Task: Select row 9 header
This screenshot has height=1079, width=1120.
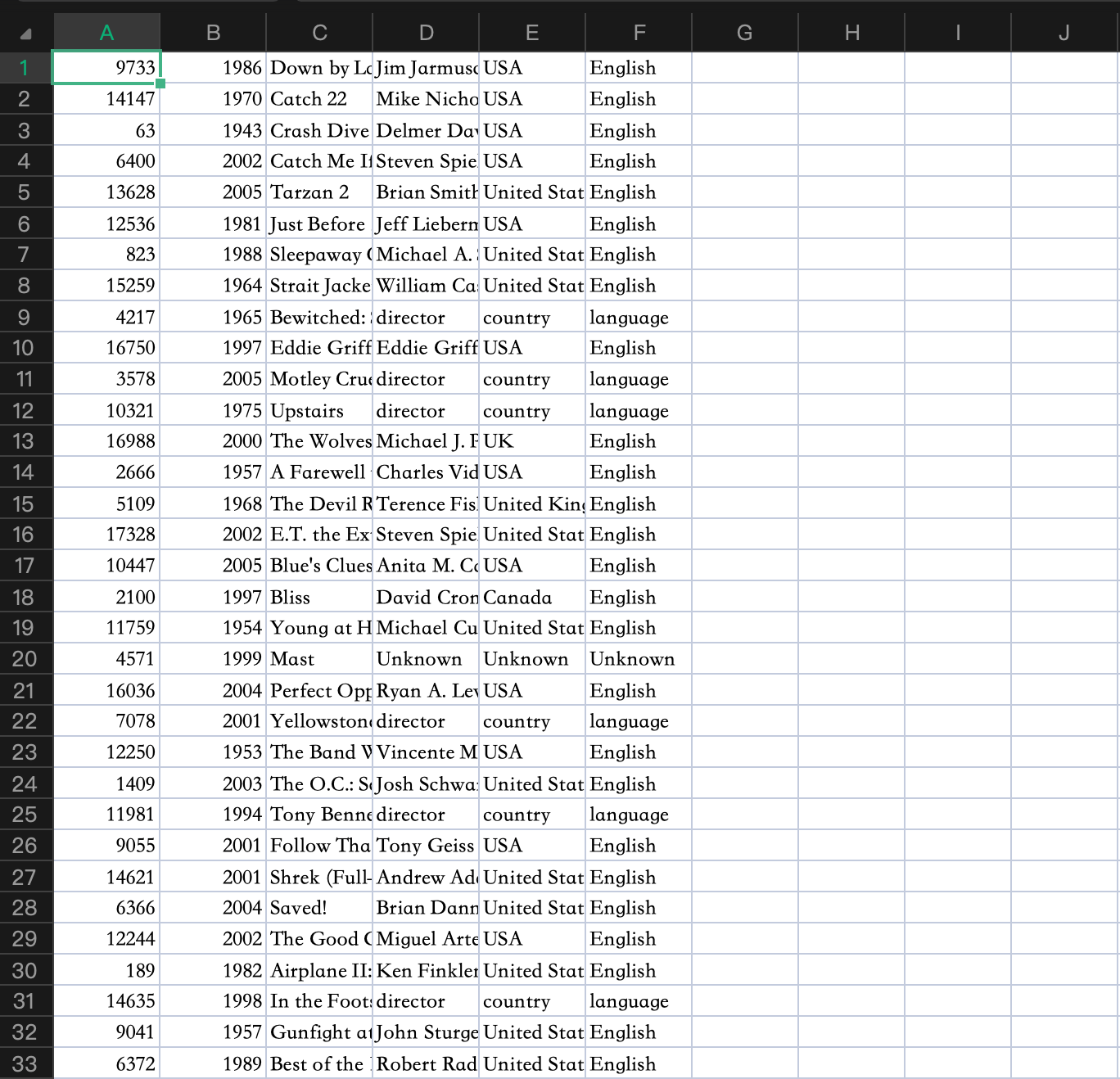Action: (26, 317)
